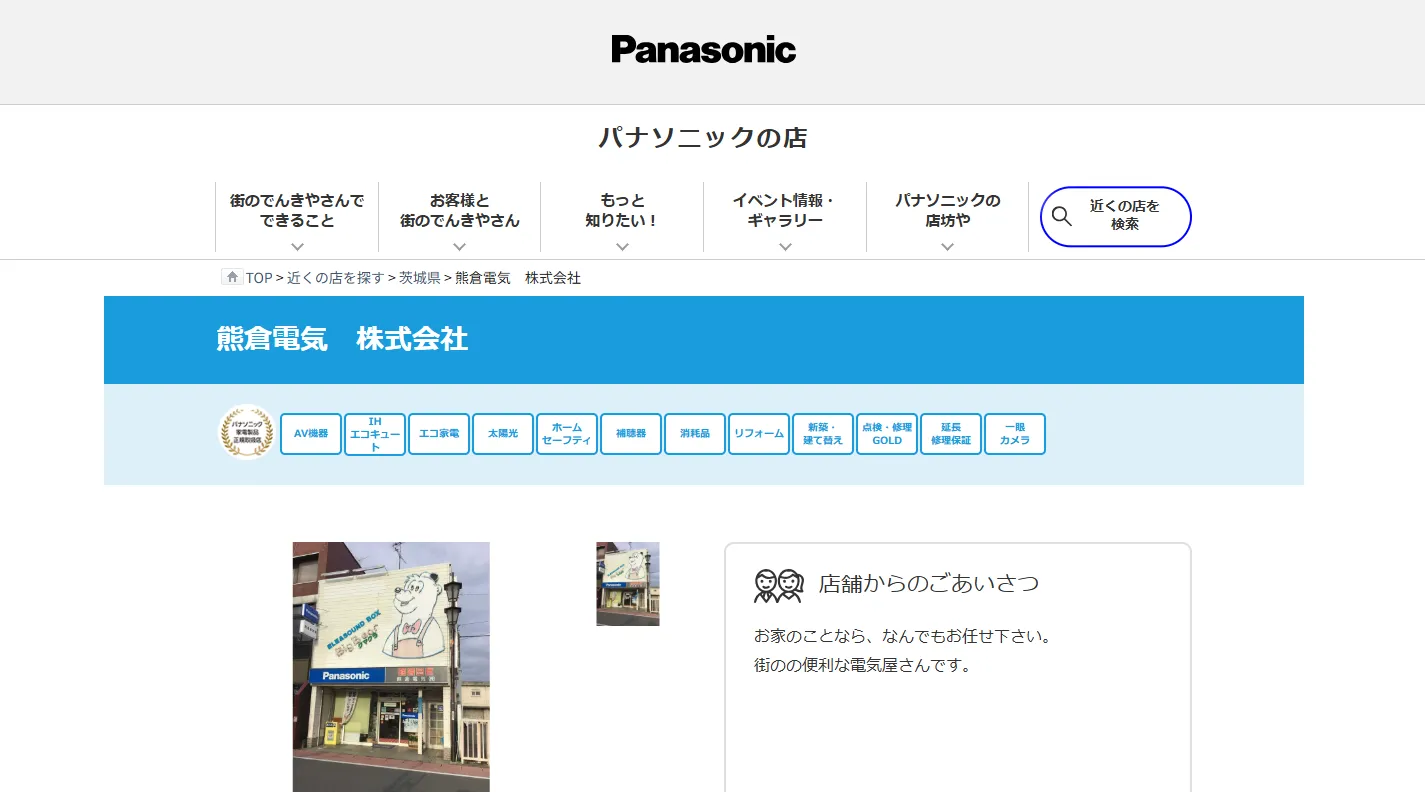This screenshot has height=792, width=1425.
Task: Click the 太陽光 service badge
Action: [503, 434]
